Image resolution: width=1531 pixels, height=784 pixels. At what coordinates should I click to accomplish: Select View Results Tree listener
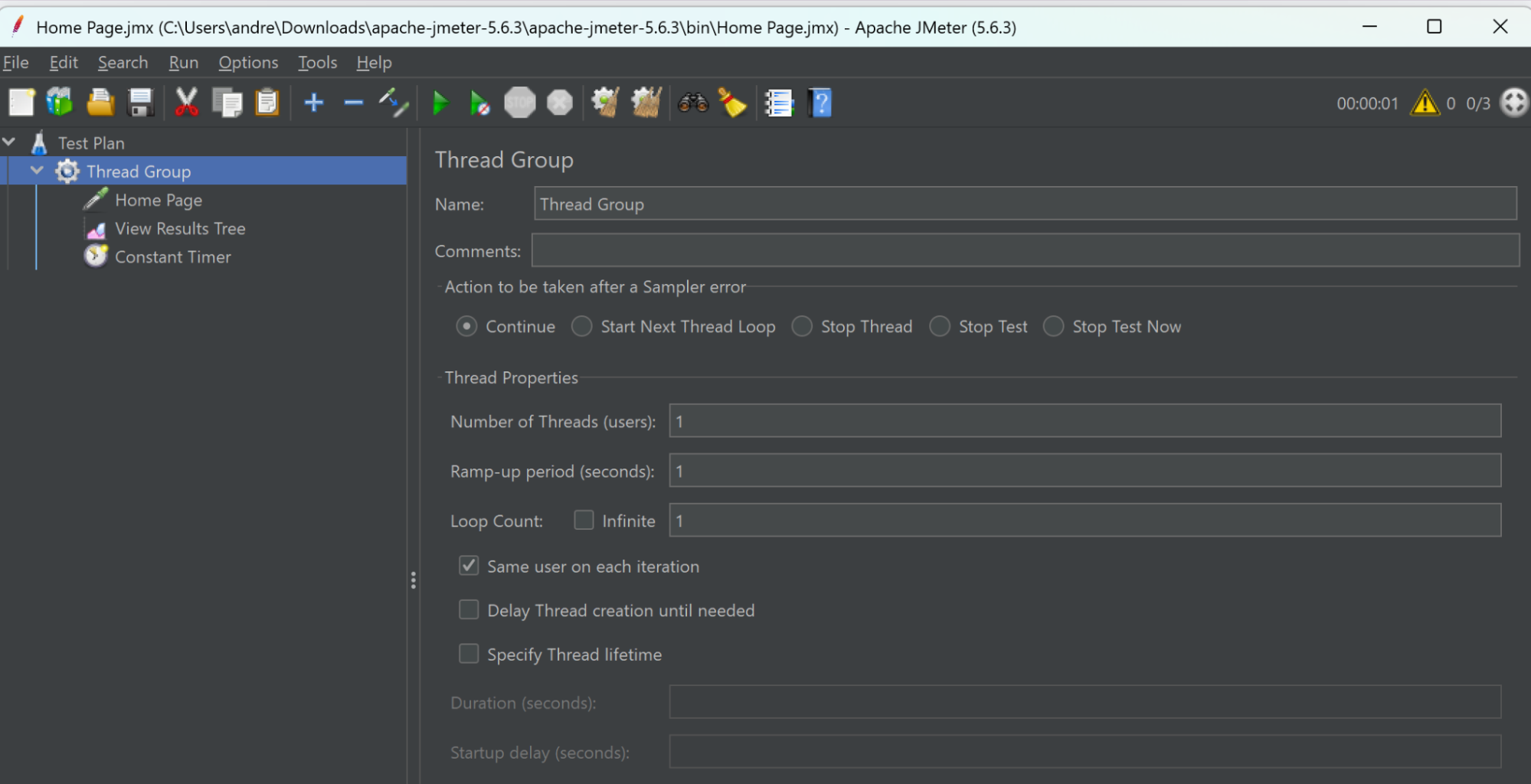click(x=180, y=228)
